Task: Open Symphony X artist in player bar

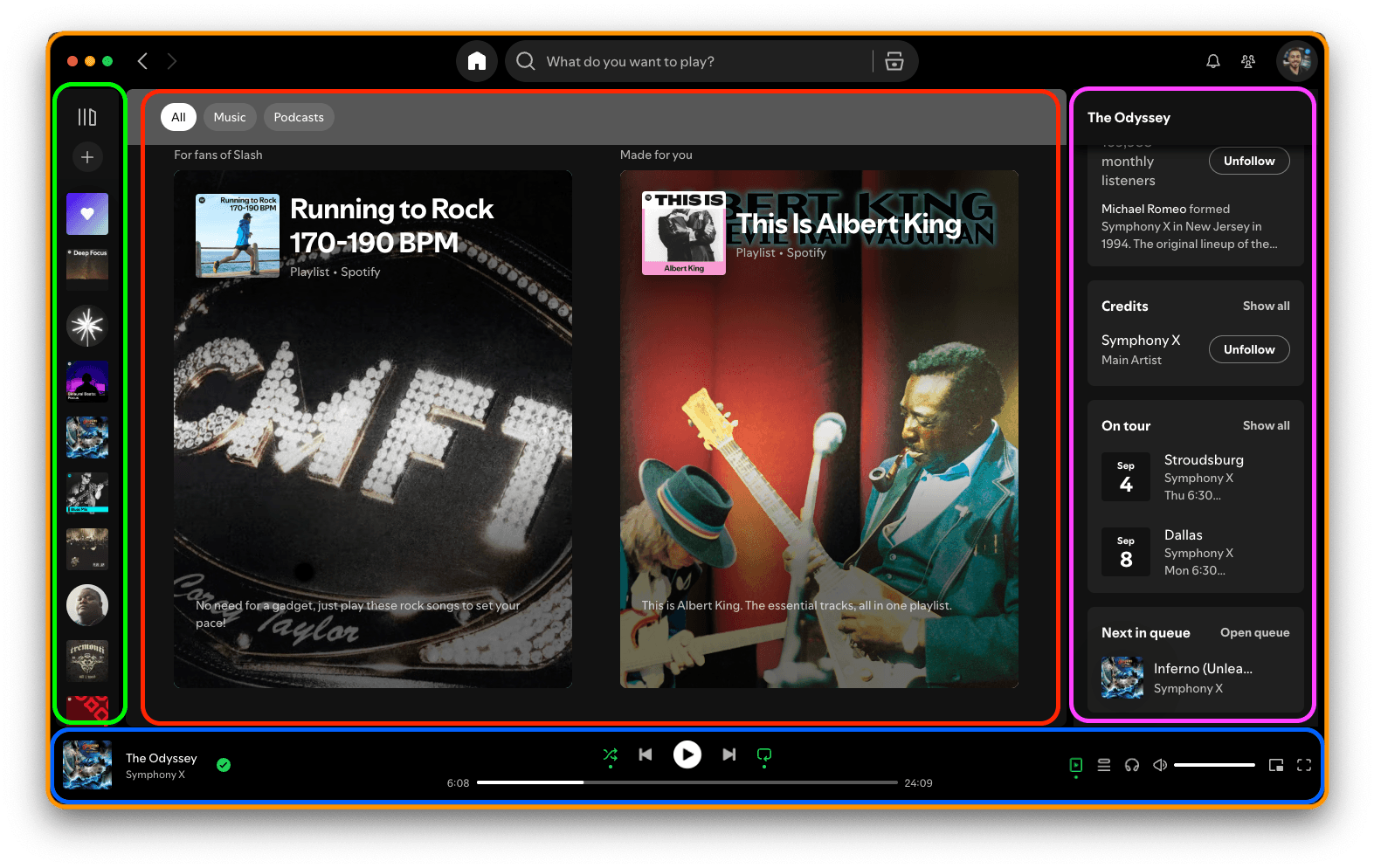Action: tap(155, 775)
